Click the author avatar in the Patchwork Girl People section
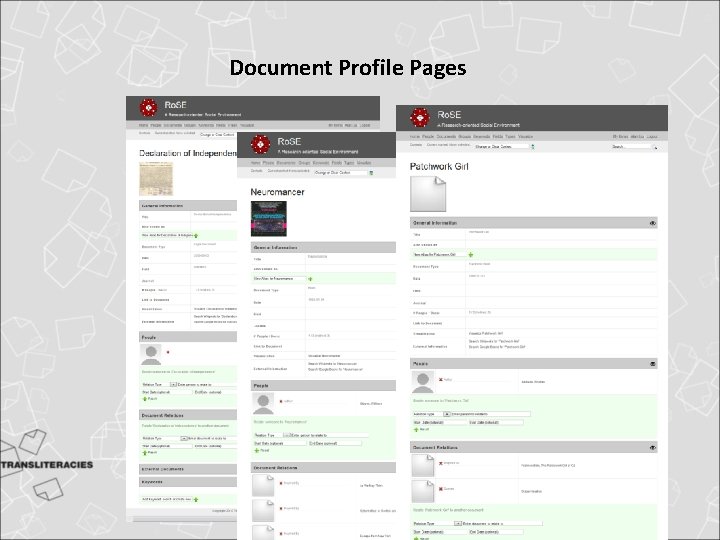The height and width of the screenshot is (540, 720). tap(423, 382)
